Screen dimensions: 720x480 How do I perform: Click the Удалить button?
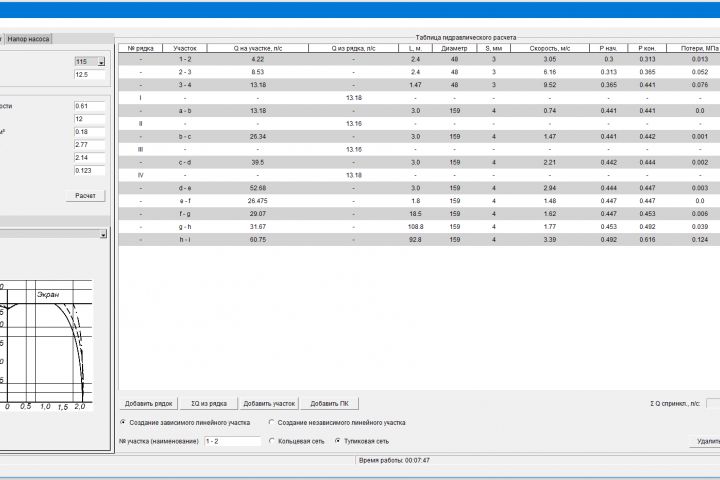coord(705,441)
